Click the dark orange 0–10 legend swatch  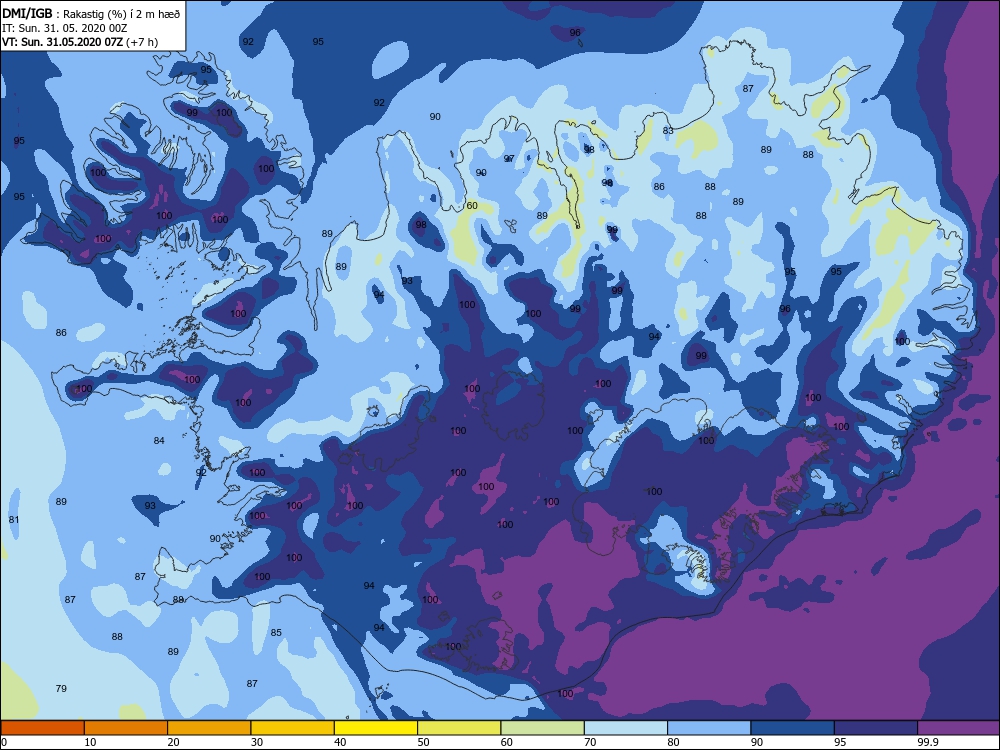[42, 728]
